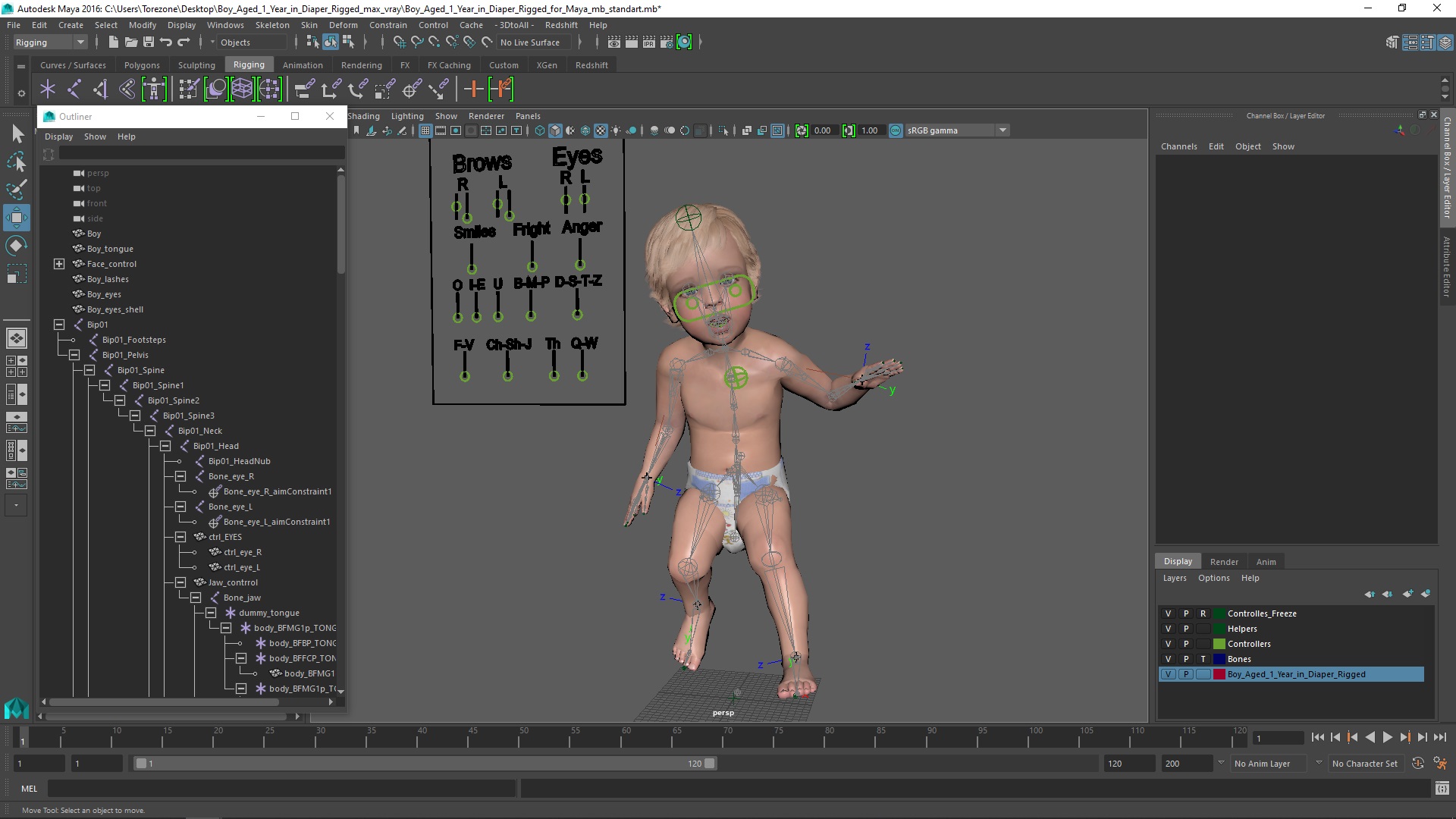The width and height of the screenshot is (1456, 819).
Task: Click the Set Key plus shelf icon
Action: [x=473, y=89]
